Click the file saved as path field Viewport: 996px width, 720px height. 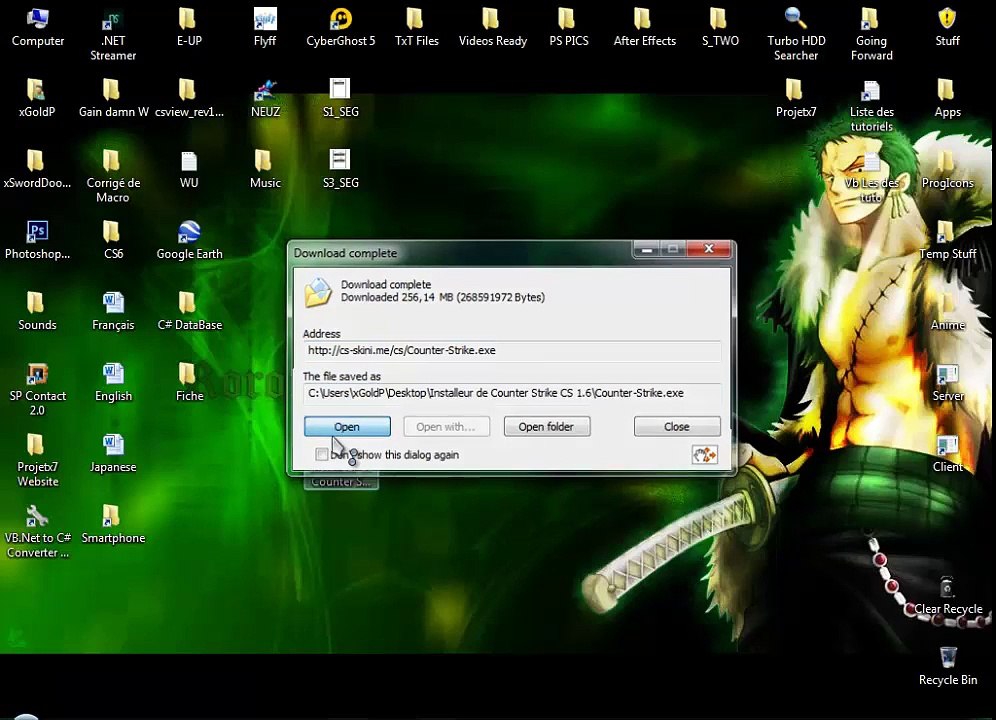point(512,393)
